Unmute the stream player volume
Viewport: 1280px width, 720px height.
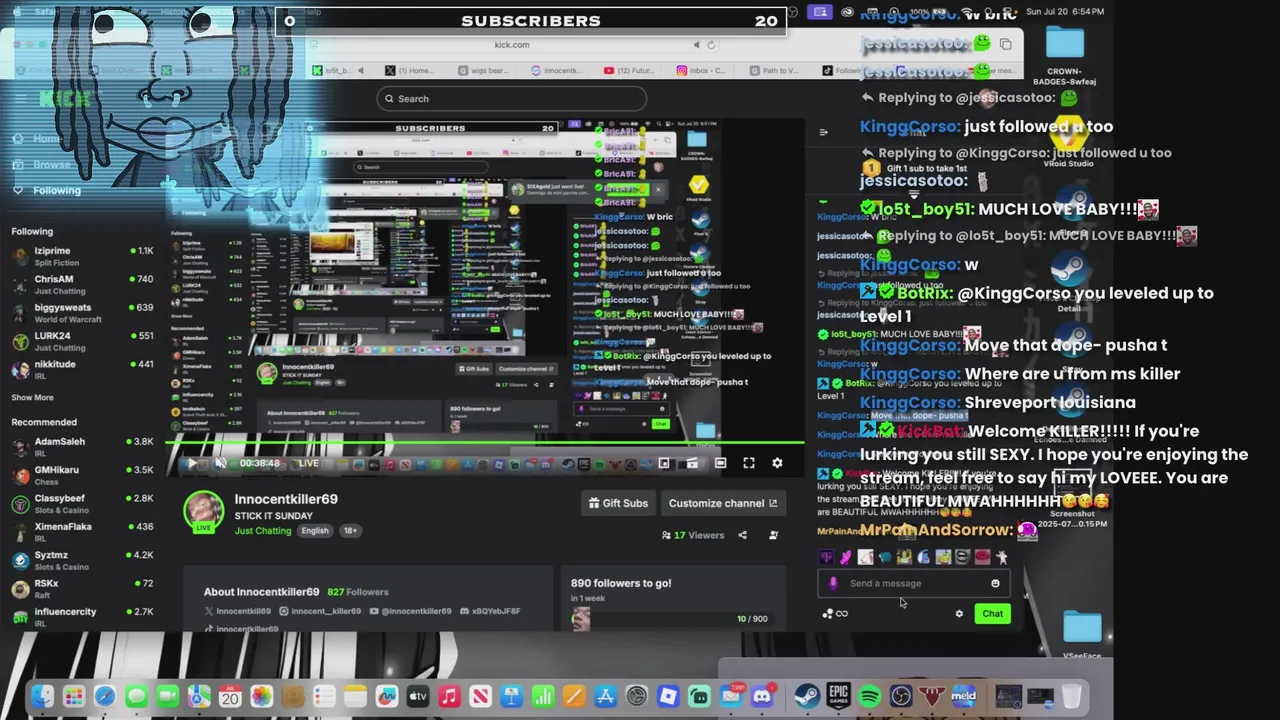221,463
